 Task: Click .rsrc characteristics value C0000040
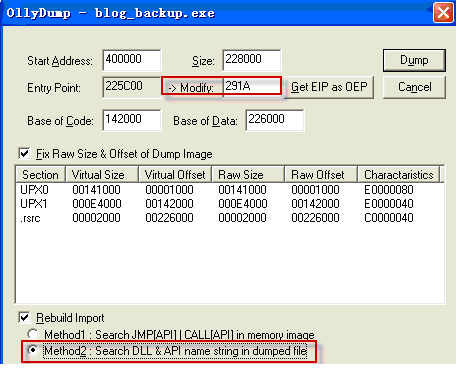pos(389,218)
